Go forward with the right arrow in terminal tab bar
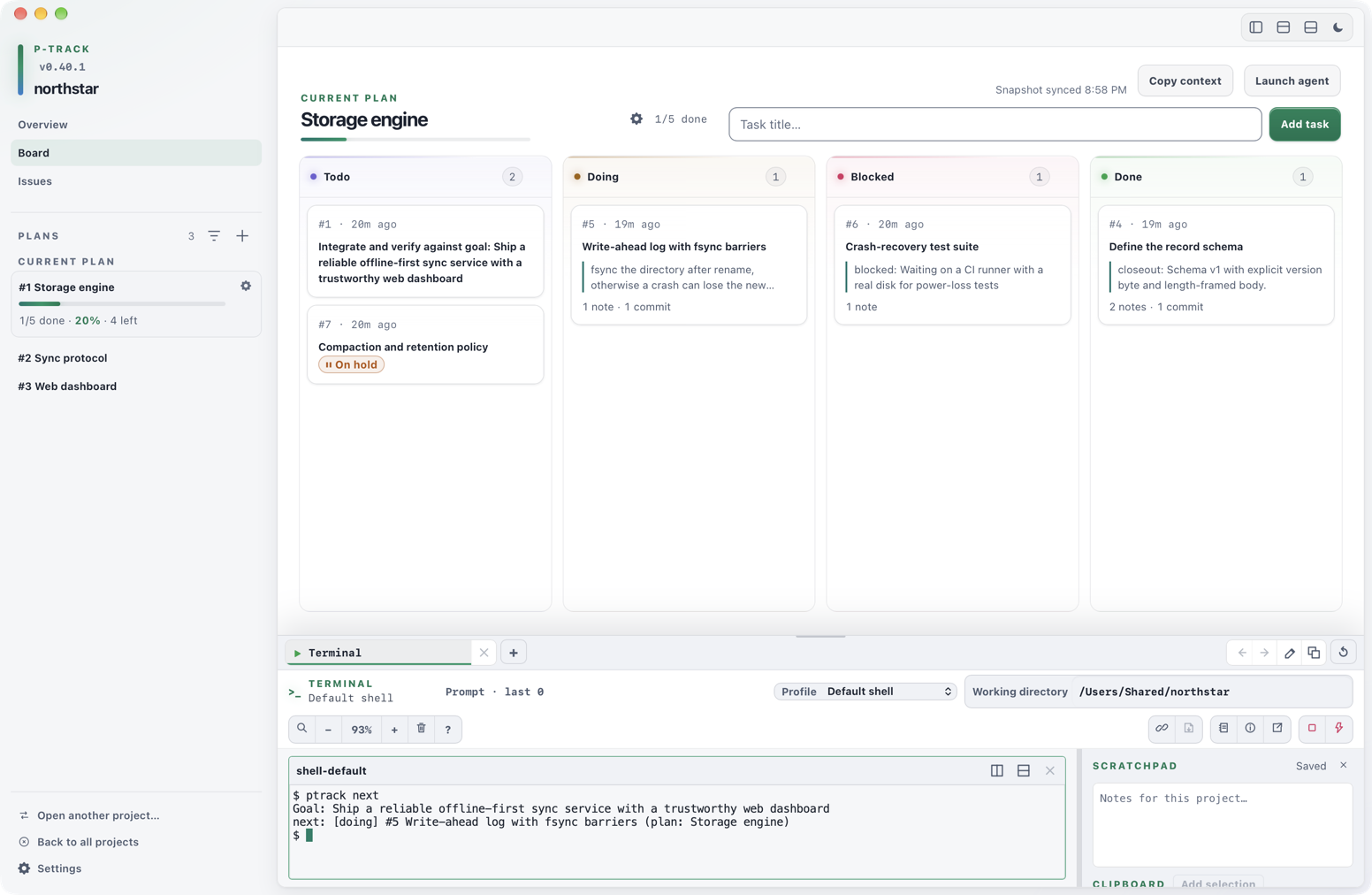Image resolution: width=1372 pixels, height=895 pixels. click(1265, 653)
